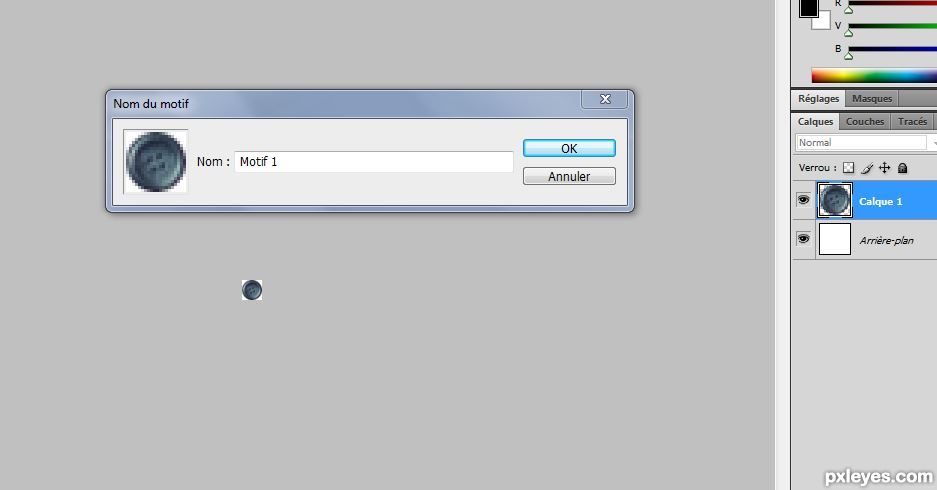Hide the Arrière-plan layer
Screen dimensions: 937x490
coord(803,238)
